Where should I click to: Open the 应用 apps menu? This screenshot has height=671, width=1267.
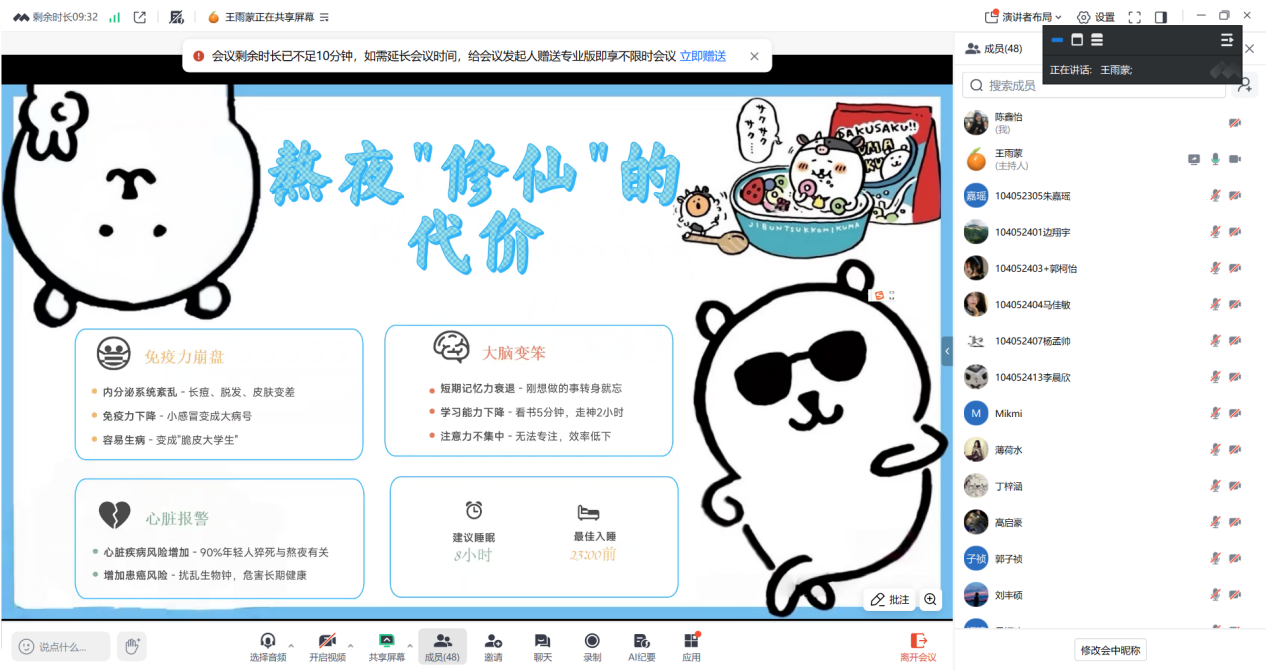691,646
